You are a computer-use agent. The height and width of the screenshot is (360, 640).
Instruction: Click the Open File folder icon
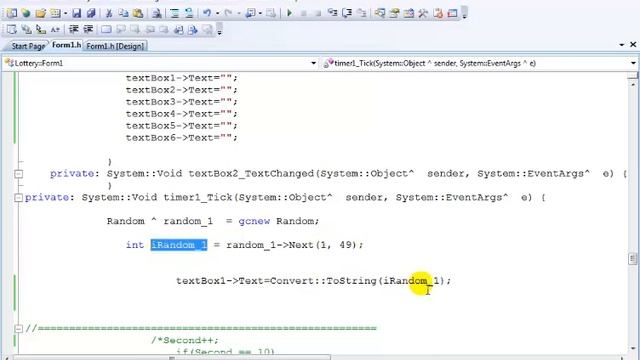40,13
